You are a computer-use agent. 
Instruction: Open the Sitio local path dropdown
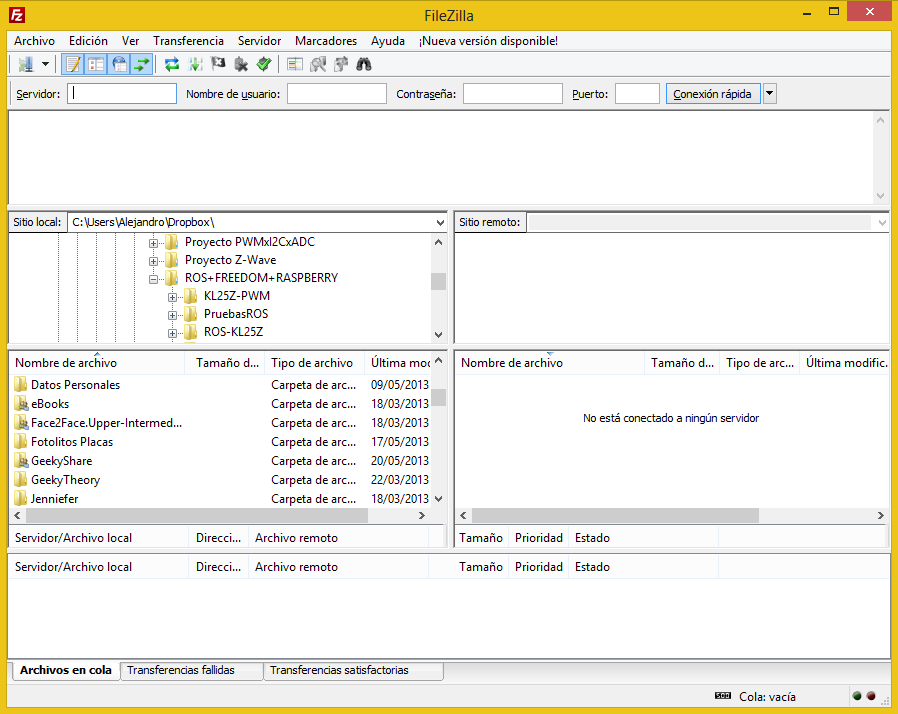[x=440, y=222]
